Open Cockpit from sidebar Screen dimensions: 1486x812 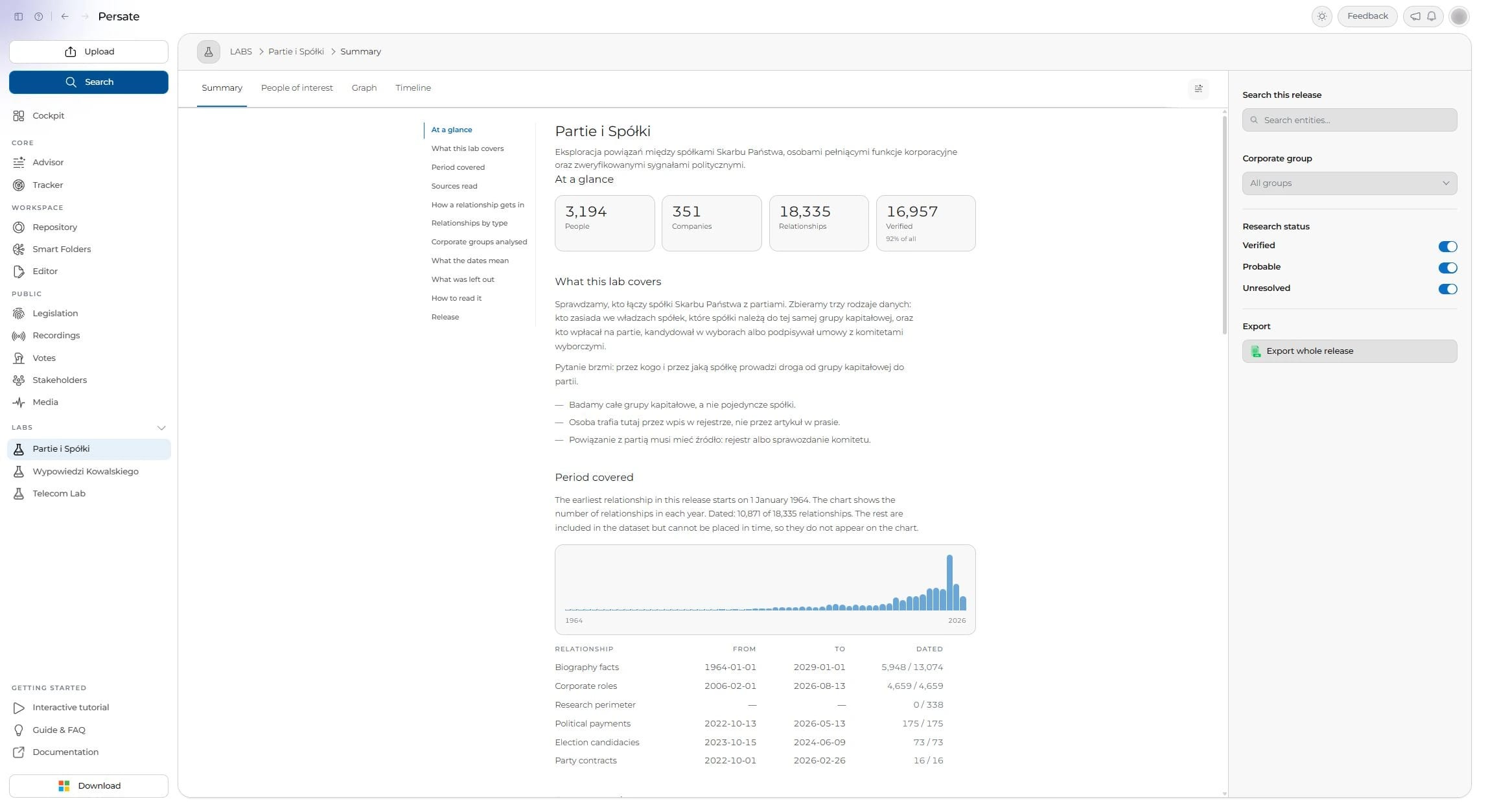(89, 116)
